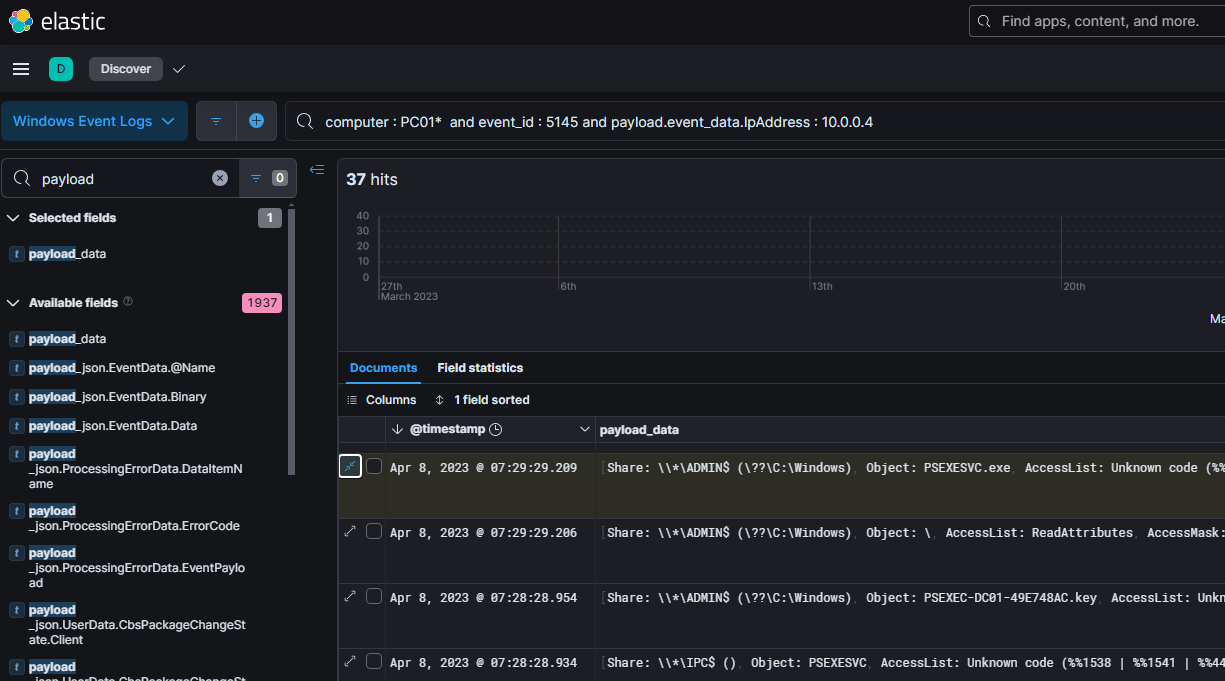Expand the 07:29:29.206 document details
The image size is (1225, 681).
point(350,532)
